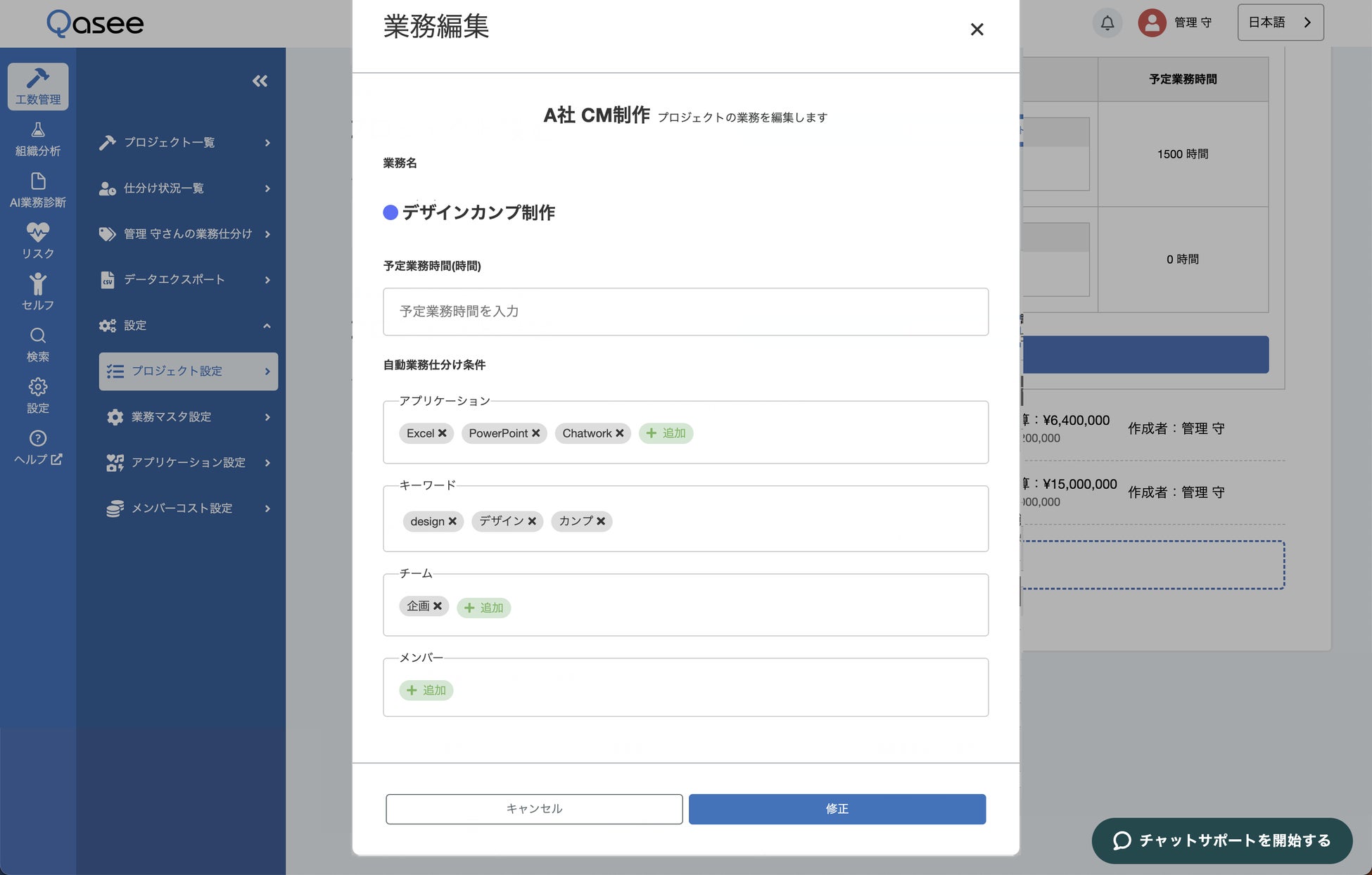Click the blue 修正 button
This screenshot has width=1372, height=875.
tap(837, 809)
